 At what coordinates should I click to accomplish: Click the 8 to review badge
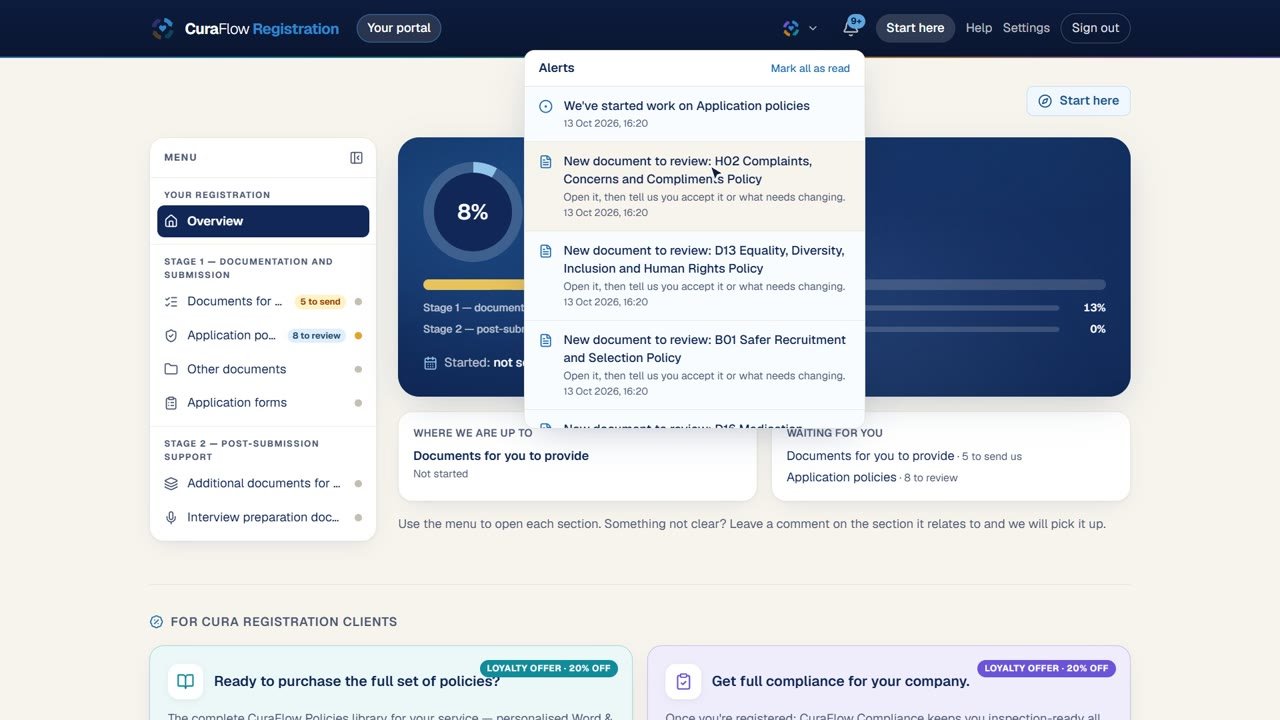[x=316, y=336]
